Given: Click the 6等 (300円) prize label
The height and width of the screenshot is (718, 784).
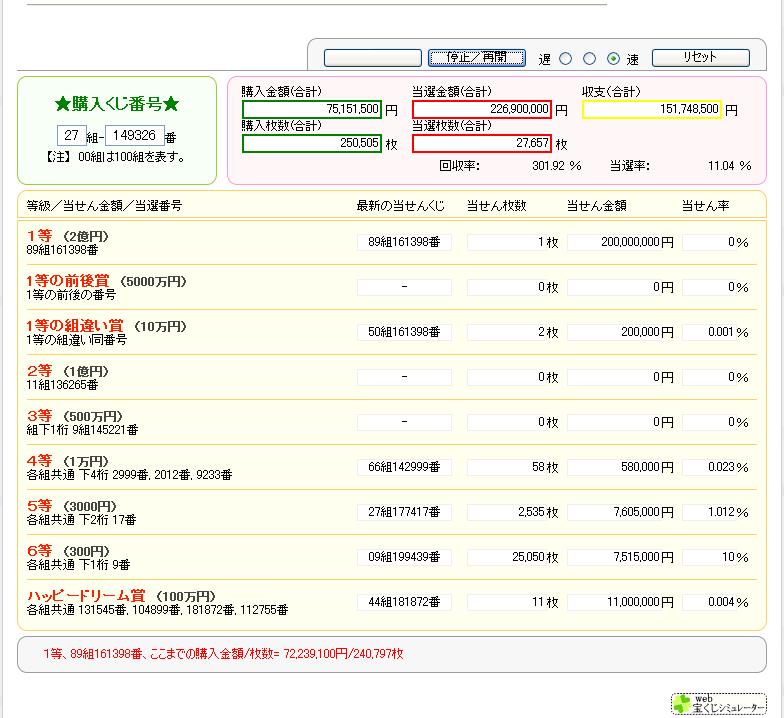Looking at the screenshot, I should [68, 550].
